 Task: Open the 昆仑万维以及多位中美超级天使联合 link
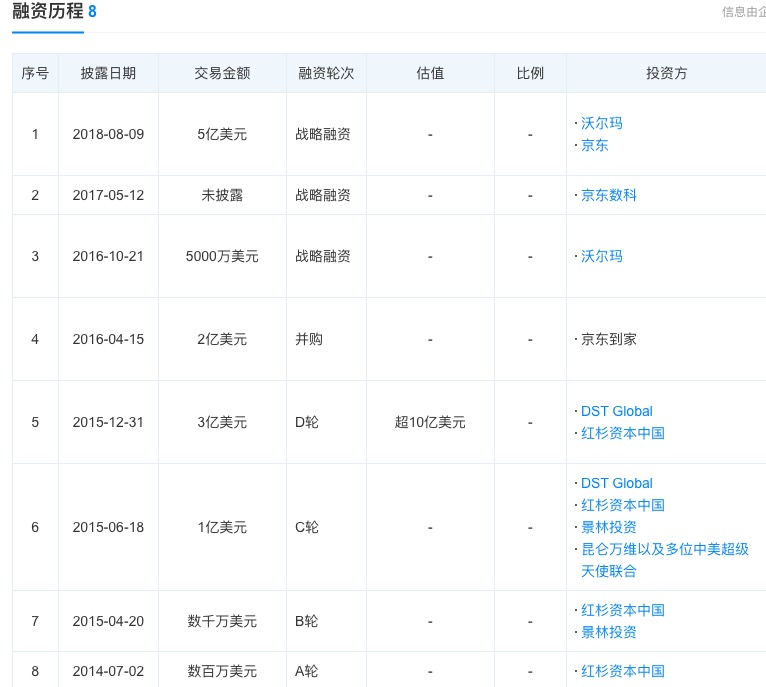tap(664, 549)
